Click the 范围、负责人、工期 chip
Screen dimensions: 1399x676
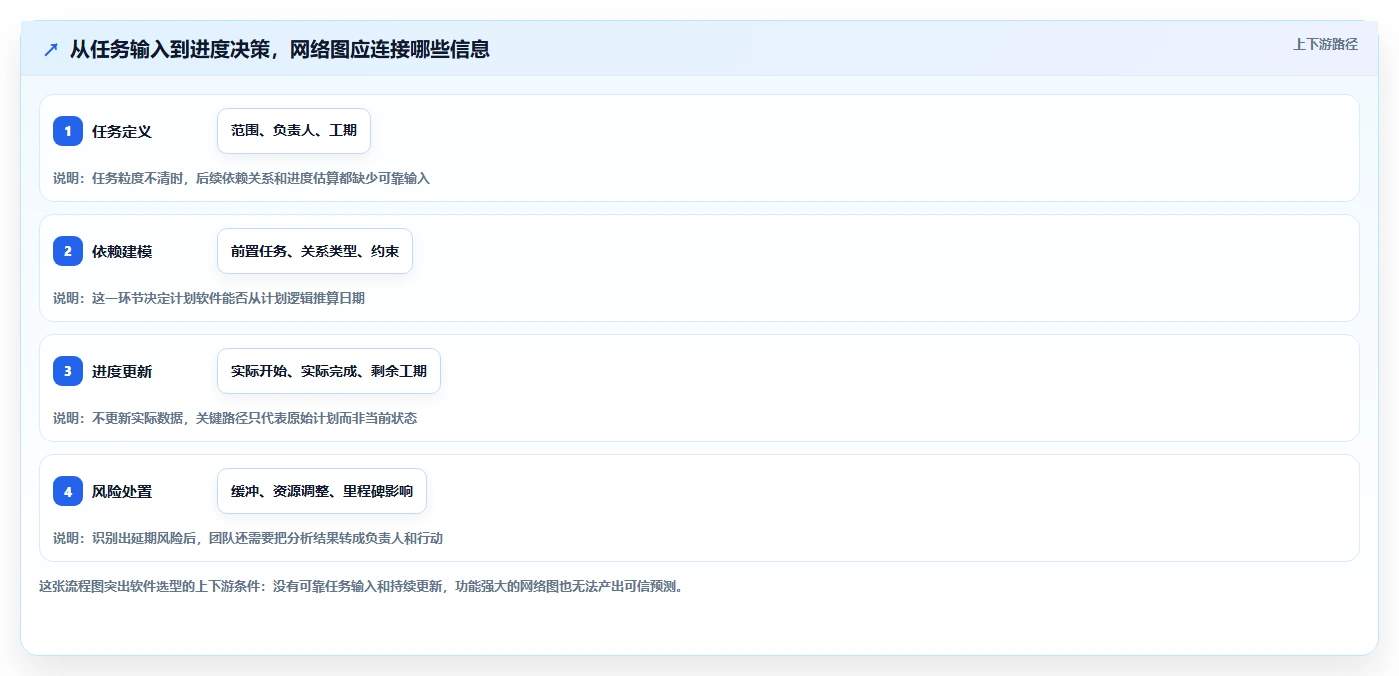tap(294, 131)
